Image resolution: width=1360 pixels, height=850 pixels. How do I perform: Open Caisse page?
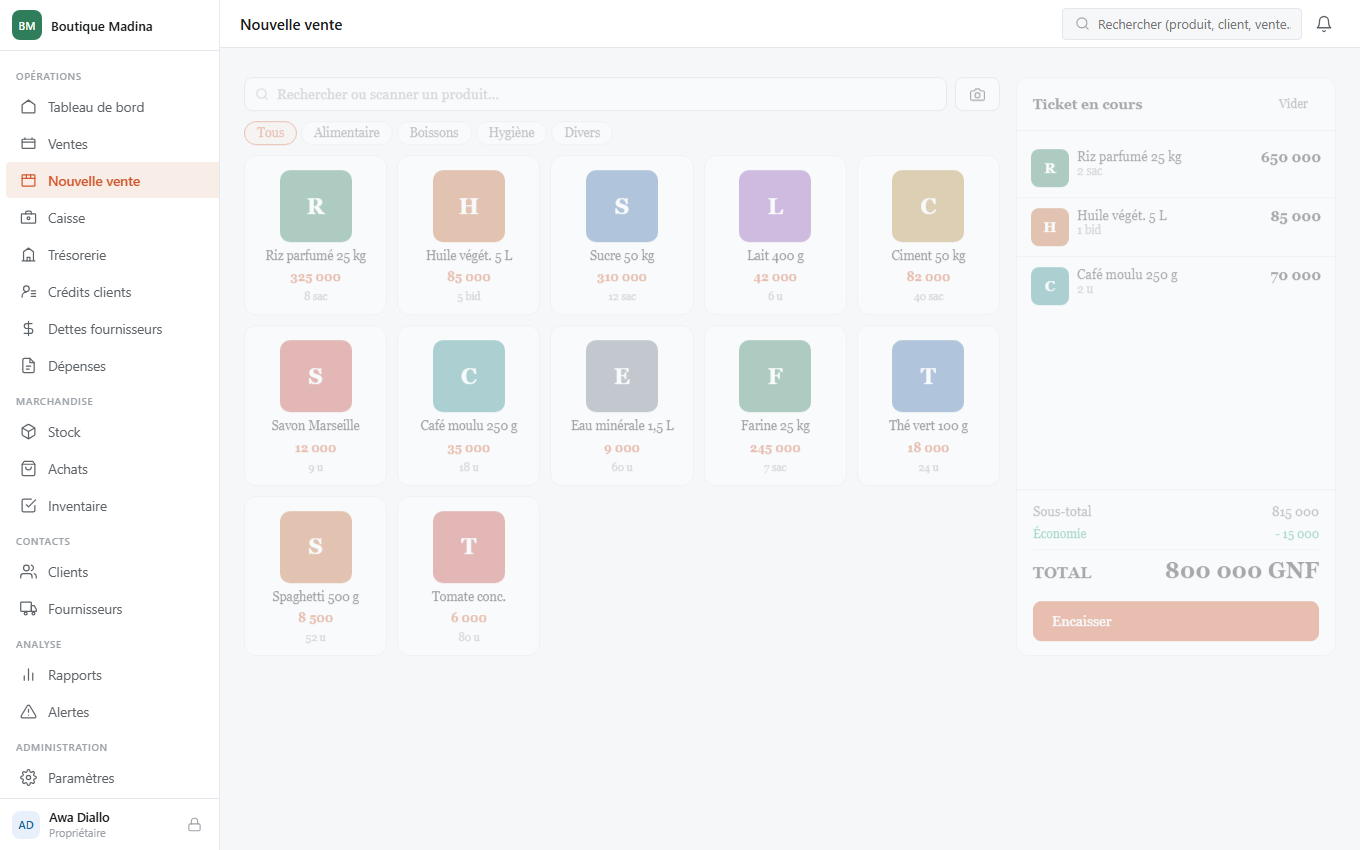coord(112,218)
